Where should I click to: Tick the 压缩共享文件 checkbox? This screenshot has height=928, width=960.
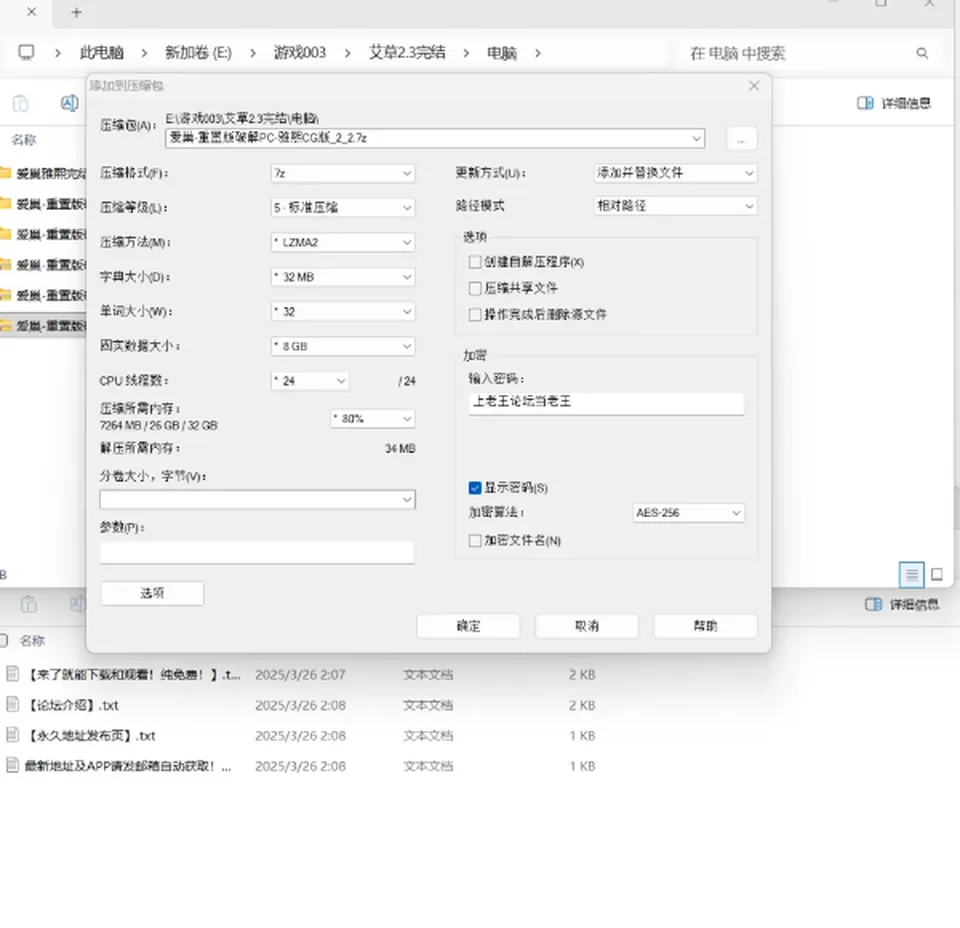point(474,288)
